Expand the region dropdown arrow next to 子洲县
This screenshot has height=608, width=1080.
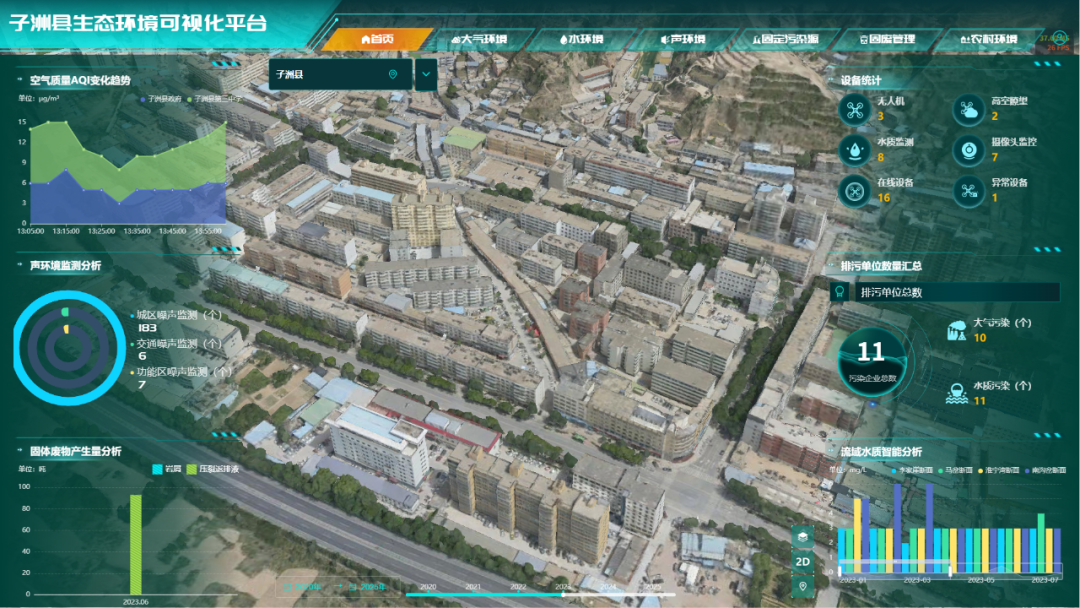point(426,74)
